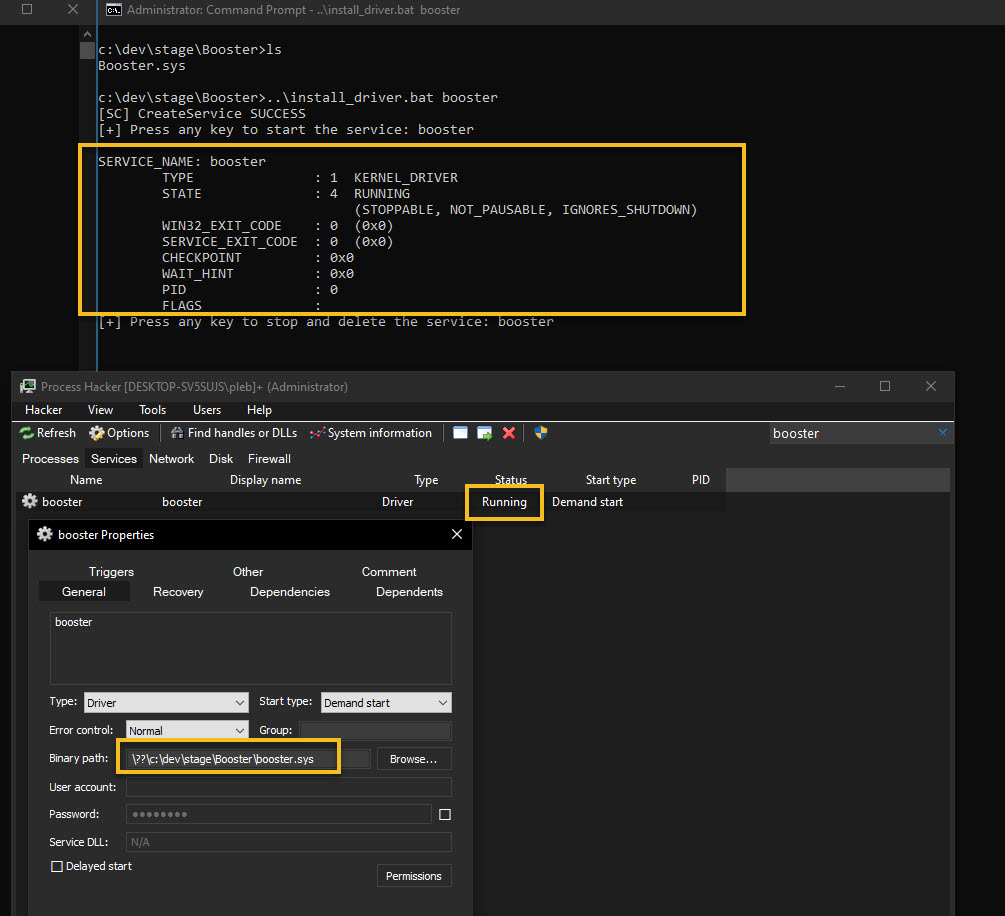Viewport: 1005px width, 916px height.
Task: Sort services by Name column
Action: click(86, 480)
